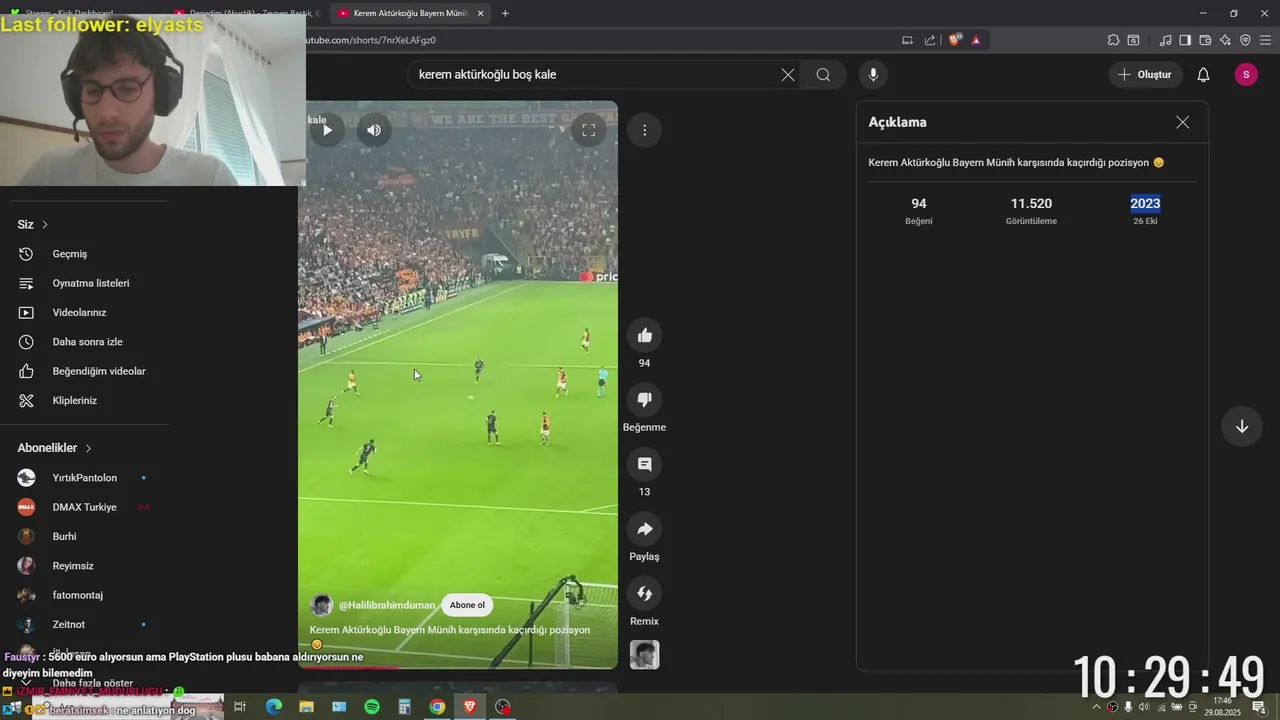The image size is (1280, 720).
Task: Open Windows Task View button
Action: click(x=240, y=707)
